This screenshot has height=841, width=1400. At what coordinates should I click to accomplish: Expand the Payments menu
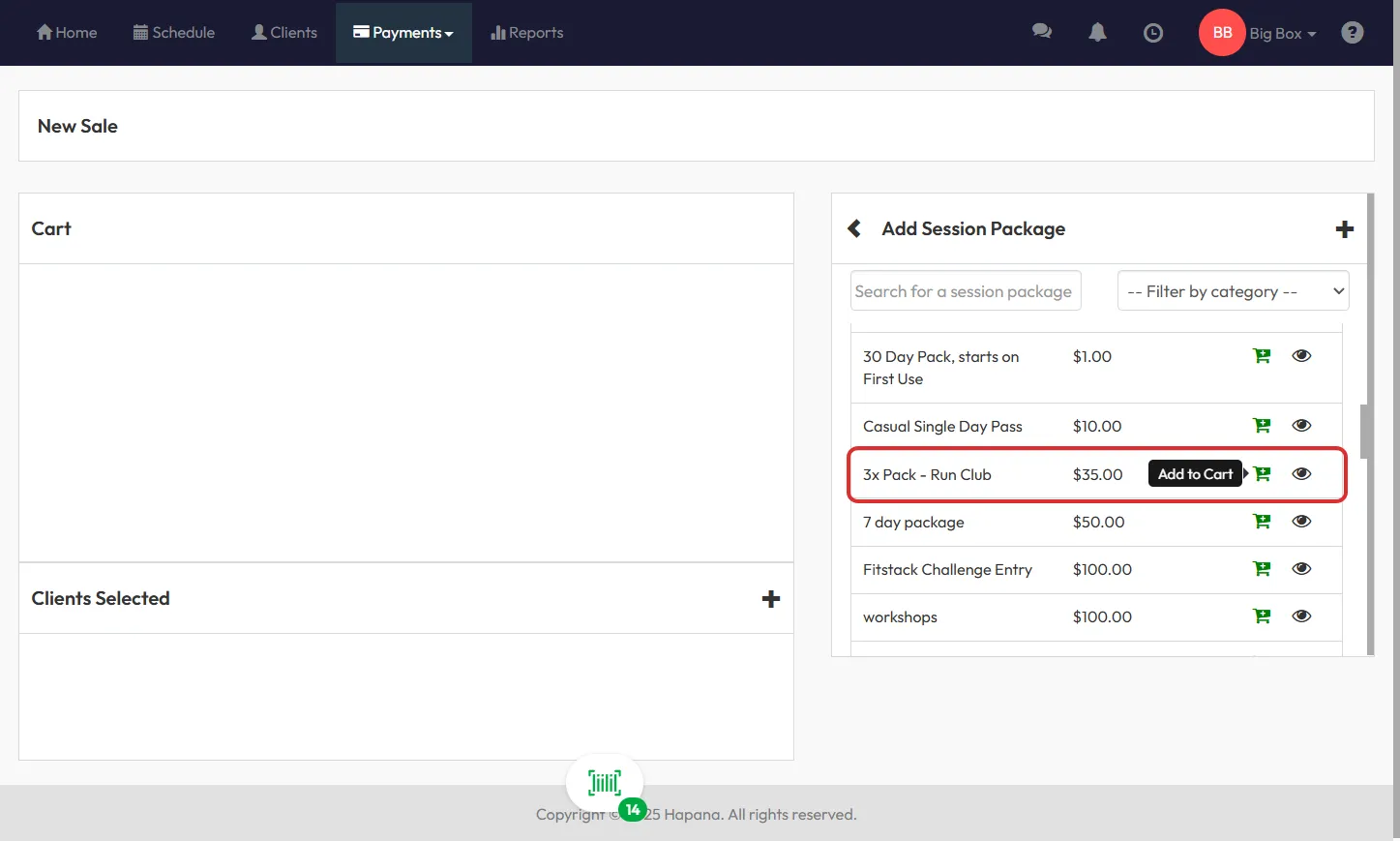tap(403, 33)
